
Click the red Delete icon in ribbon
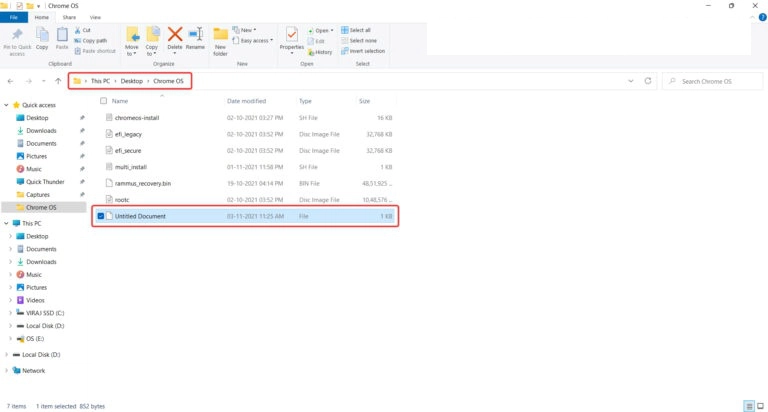(x=175, y=38)
